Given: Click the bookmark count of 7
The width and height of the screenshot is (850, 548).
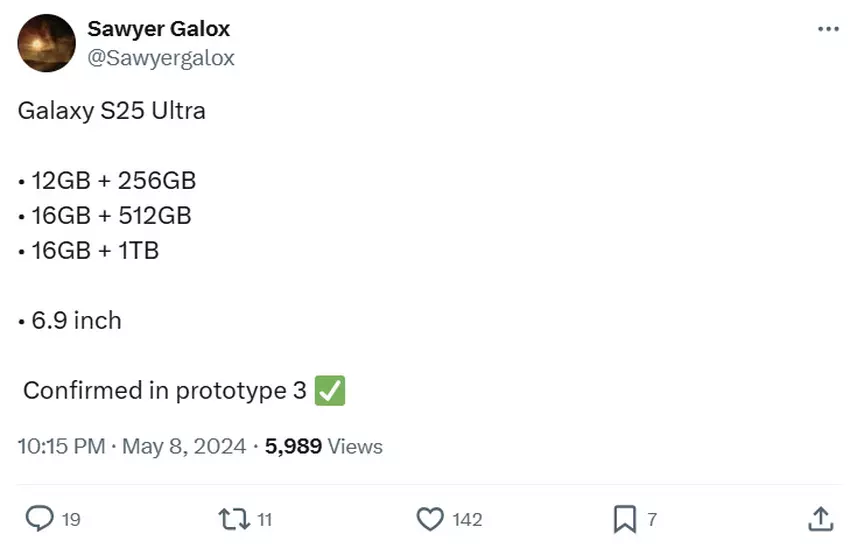Looking at the screenshot, I should click(652, 519).
